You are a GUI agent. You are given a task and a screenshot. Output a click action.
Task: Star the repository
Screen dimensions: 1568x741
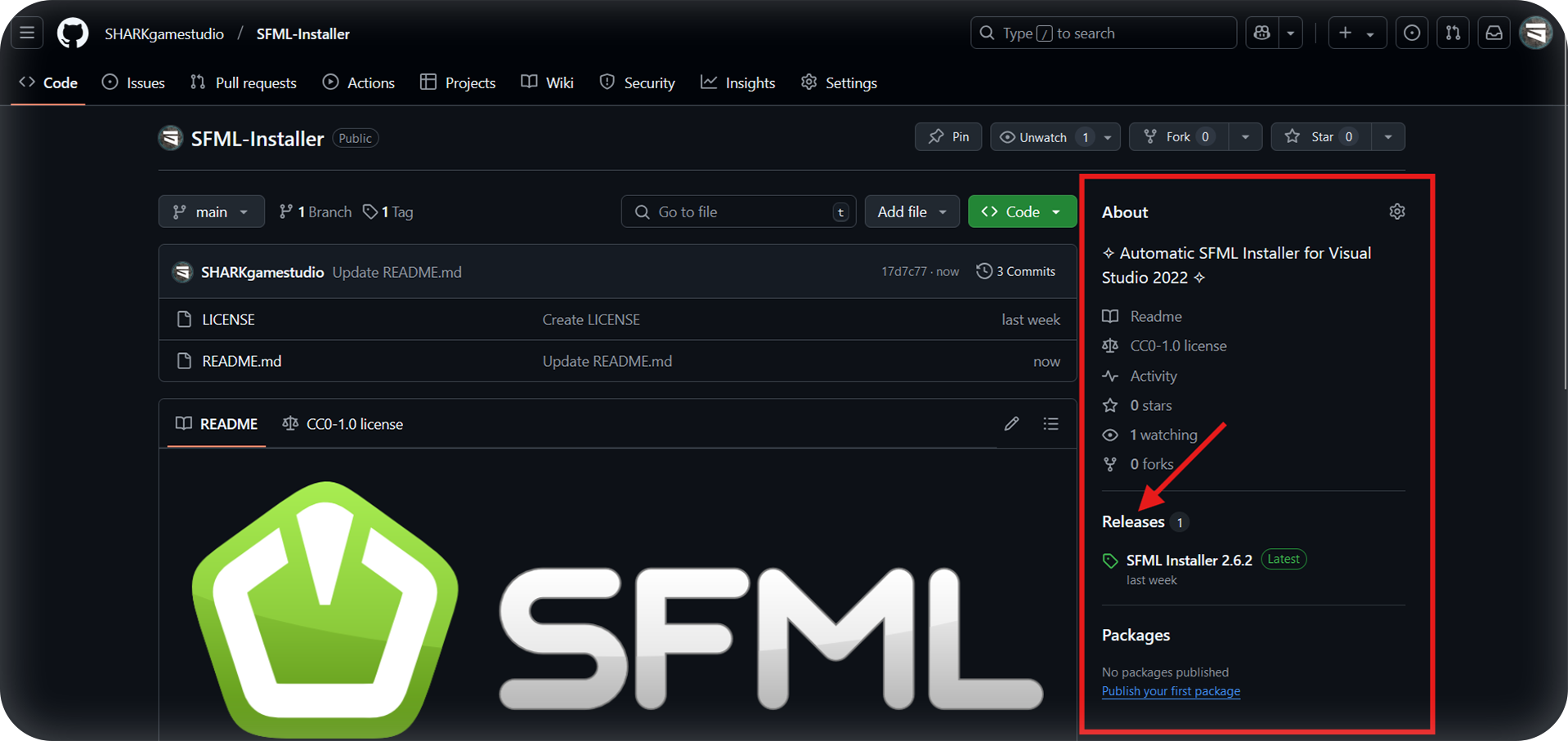(1321, 136)
